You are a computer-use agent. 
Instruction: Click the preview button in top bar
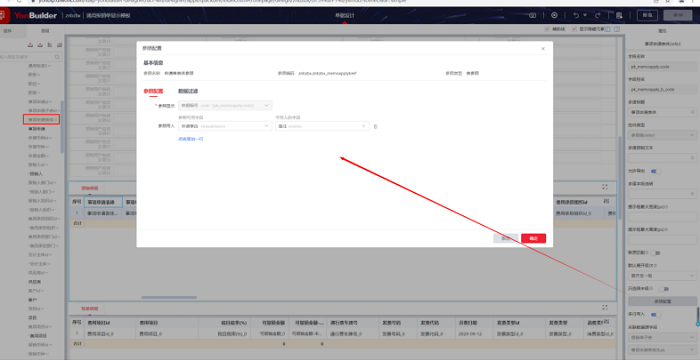647,15
